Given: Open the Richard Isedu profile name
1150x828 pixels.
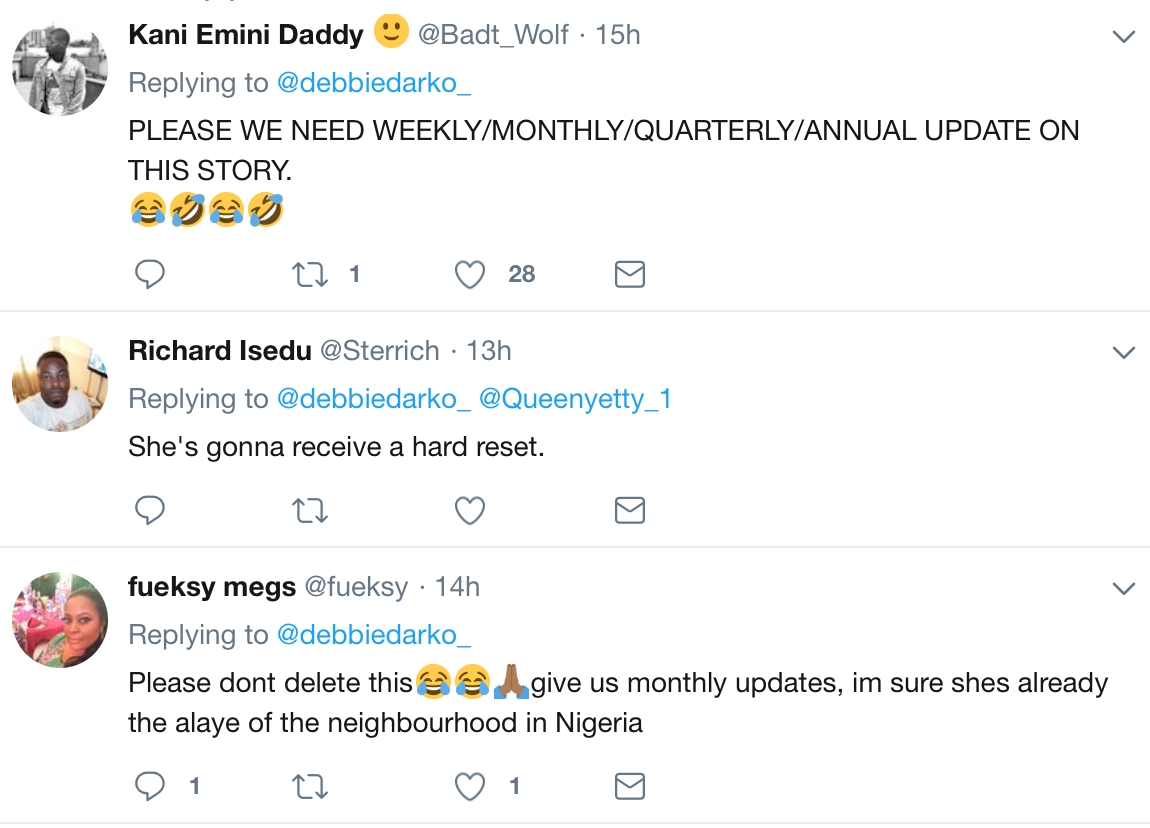Looking at the screenshot, I should click(x=219, y=351).
